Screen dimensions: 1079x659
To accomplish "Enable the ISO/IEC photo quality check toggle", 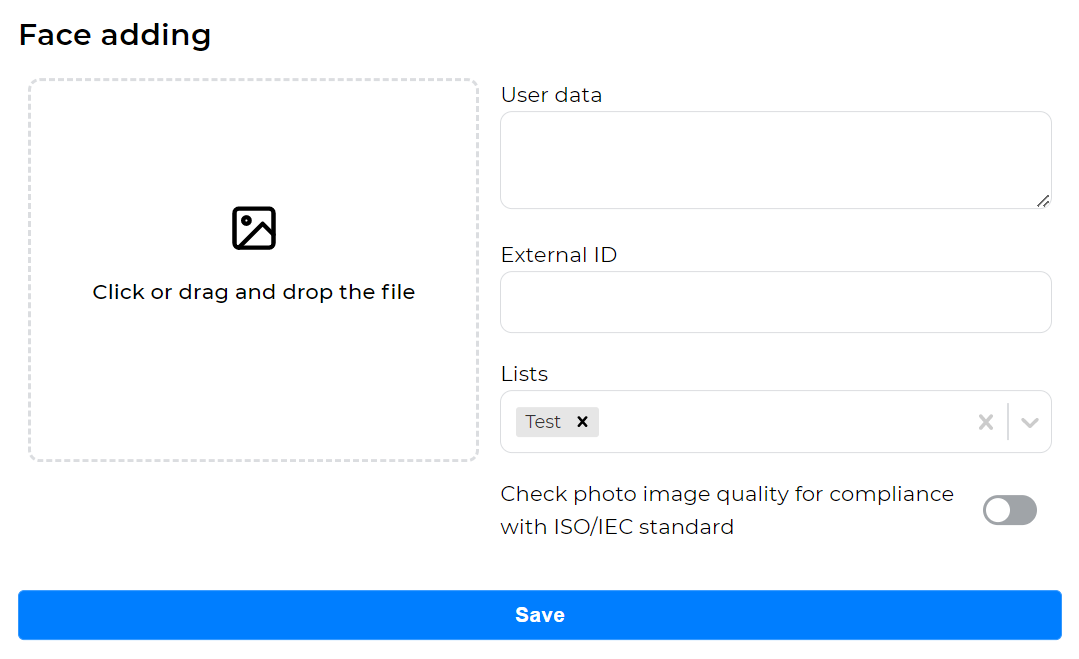I will tap(1009, 510).
